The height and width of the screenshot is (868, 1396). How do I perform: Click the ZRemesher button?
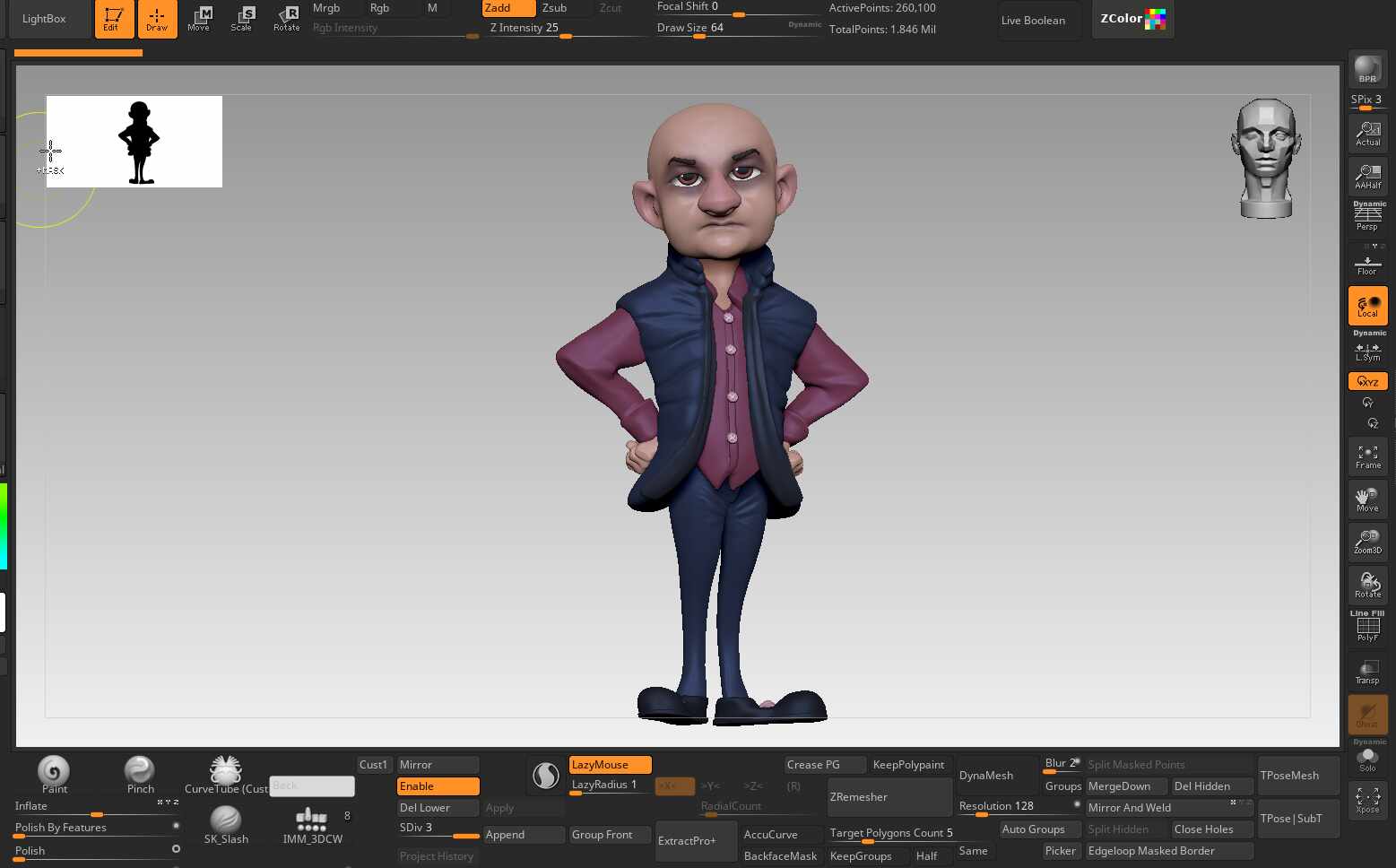coord(889,797)
